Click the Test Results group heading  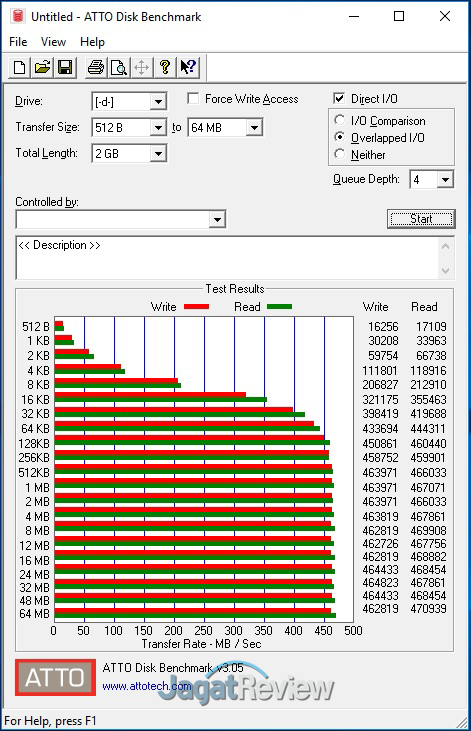coord(235,289)
